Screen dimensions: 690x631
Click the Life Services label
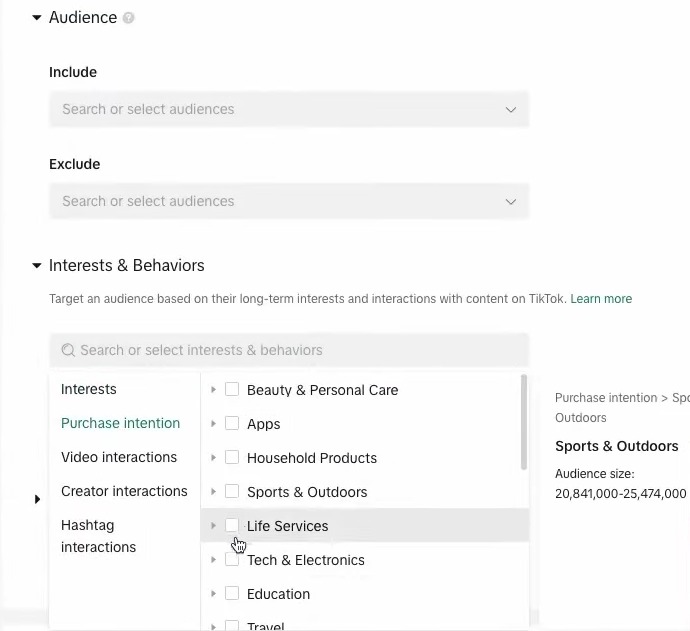287,526
